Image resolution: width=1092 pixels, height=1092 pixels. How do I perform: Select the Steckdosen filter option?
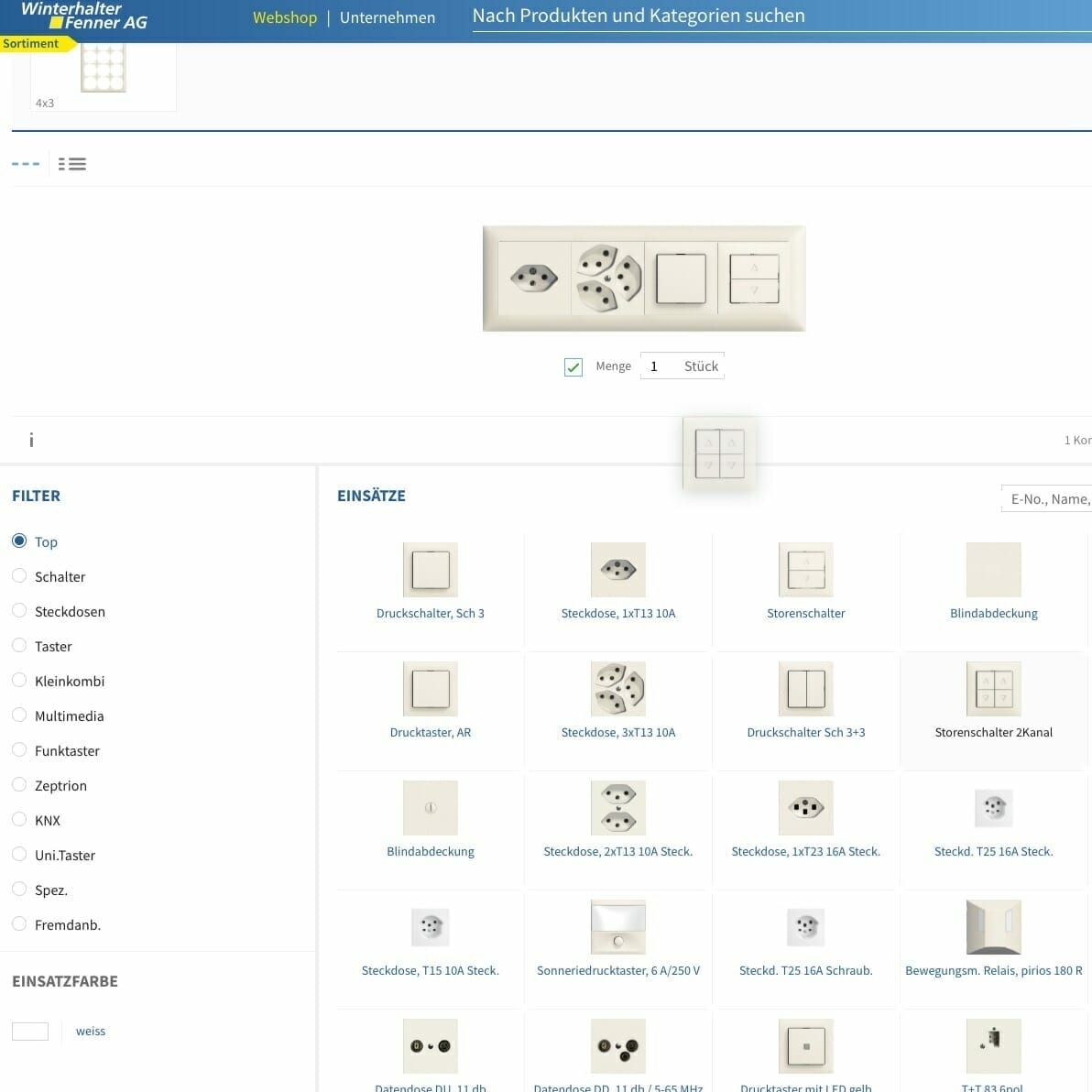[19, 611]
